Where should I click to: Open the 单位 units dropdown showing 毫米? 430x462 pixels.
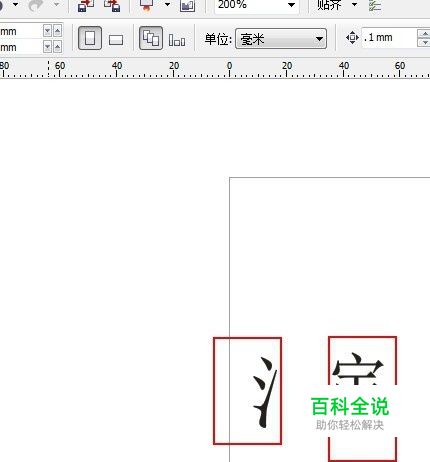(281, 39)
